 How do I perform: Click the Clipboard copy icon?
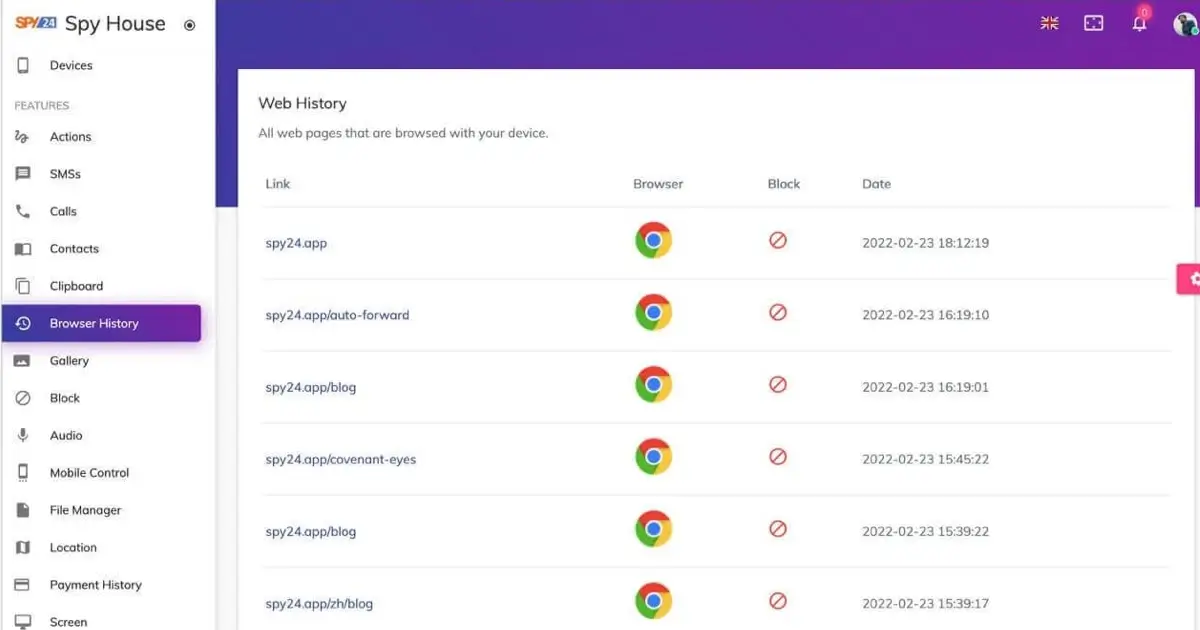pyautogui.click(x=23, y=286)
